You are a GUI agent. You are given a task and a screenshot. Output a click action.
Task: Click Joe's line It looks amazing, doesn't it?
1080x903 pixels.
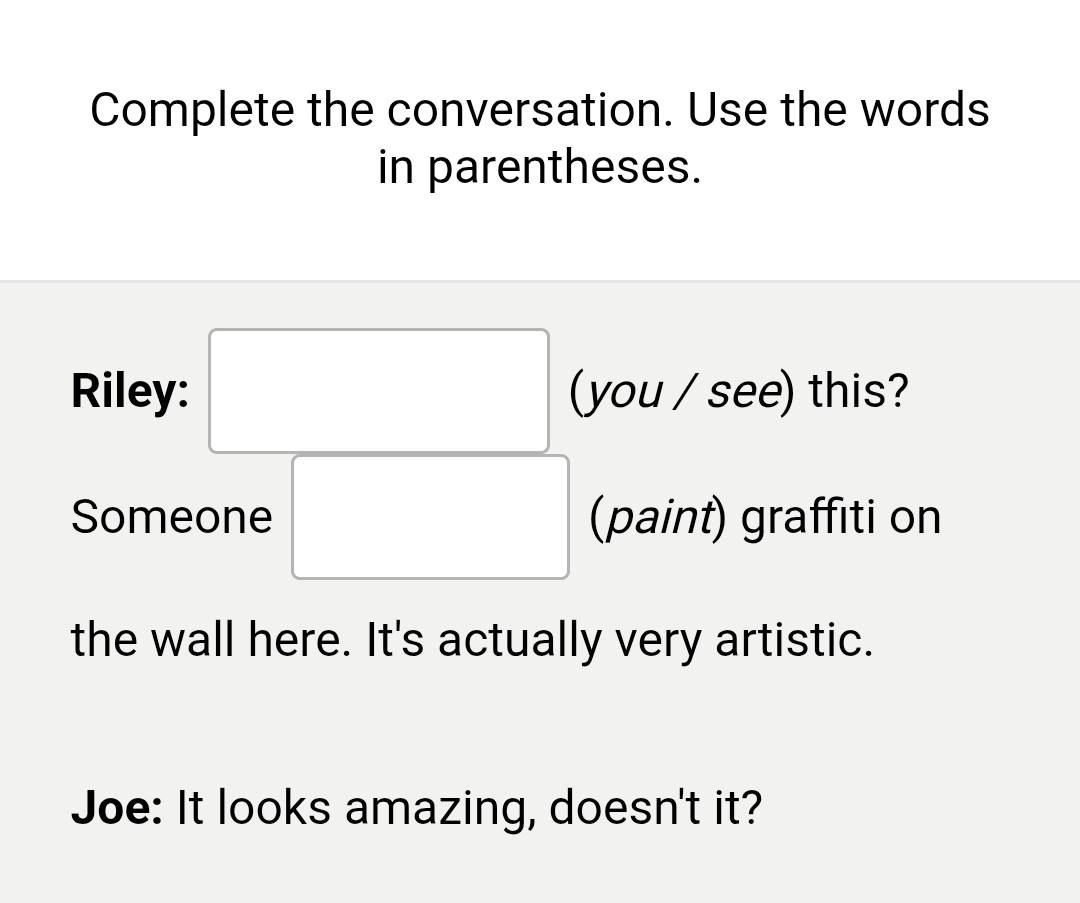[470, 807]
